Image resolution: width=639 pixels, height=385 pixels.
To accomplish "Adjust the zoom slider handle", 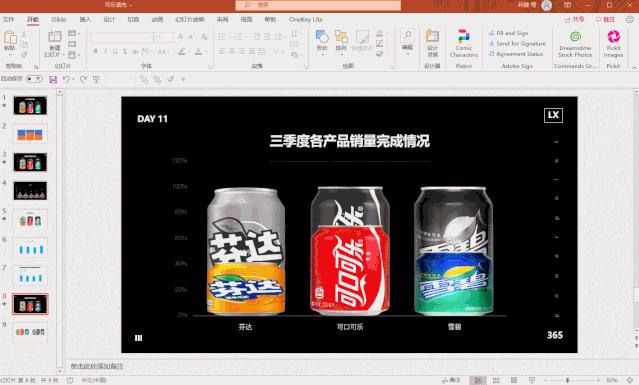I will tap(567, 380).
